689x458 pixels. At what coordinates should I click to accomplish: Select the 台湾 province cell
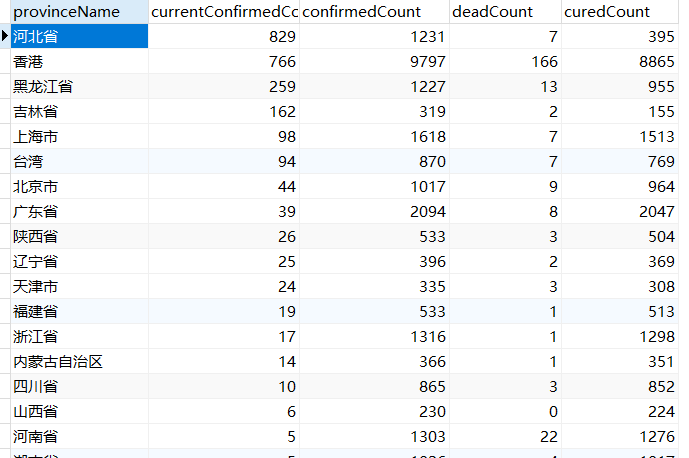[x=80, y=161]
